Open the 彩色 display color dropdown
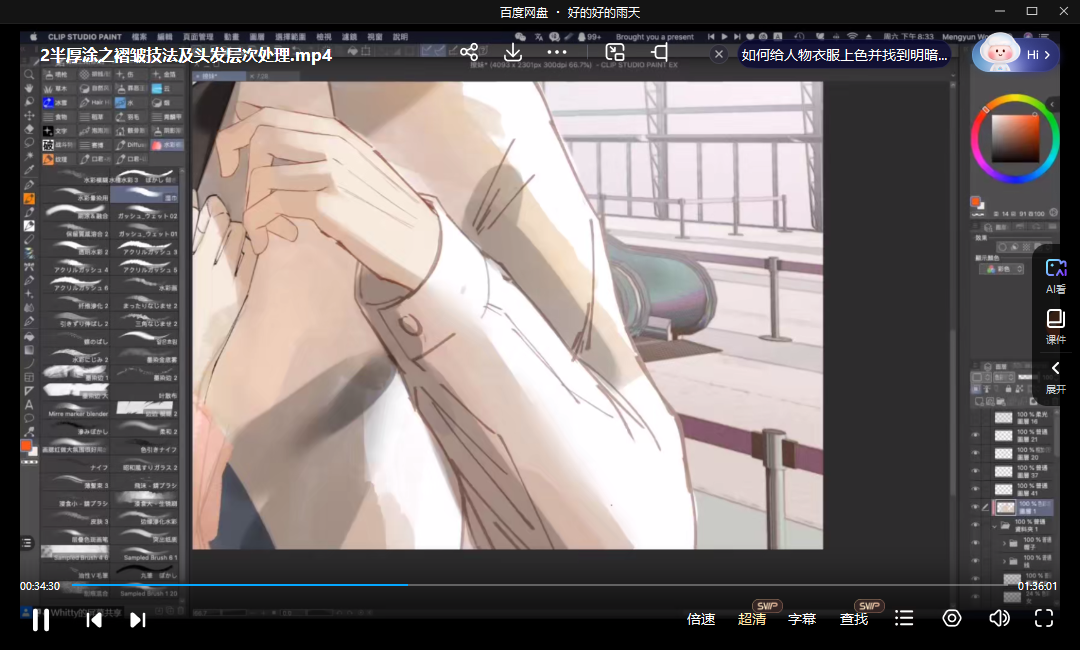 point(1002,269)
